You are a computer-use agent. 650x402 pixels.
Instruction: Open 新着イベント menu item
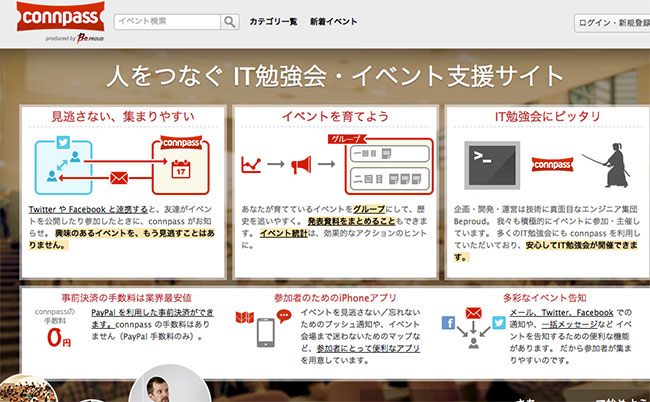click(333, 22)
